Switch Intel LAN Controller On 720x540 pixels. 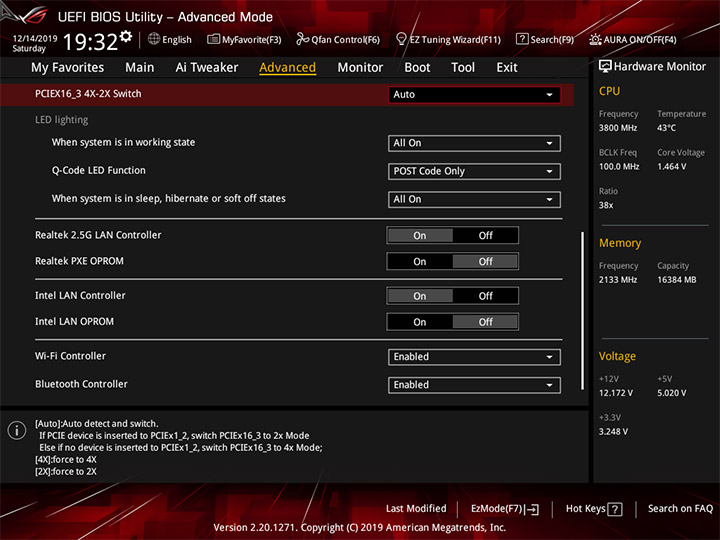[420, 296]
